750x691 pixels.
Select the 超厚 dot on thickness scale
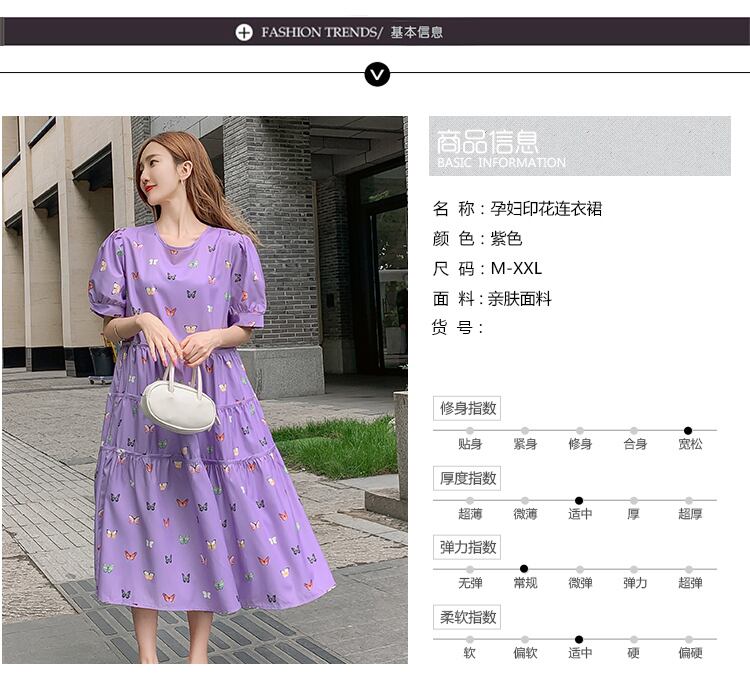tap(689, 501)
